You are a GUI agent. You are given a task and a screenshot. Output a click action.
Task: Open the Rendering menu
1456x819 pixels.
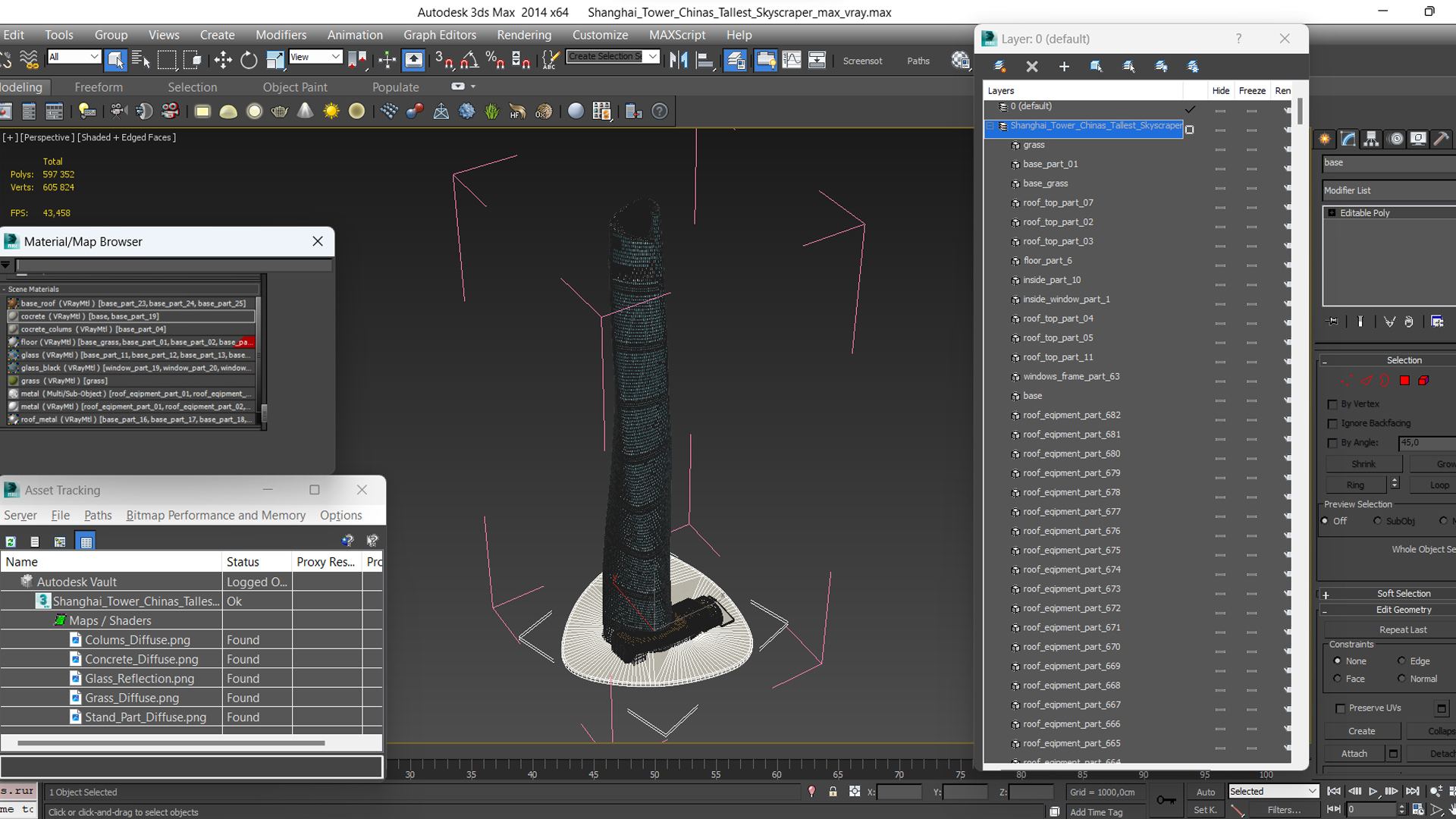click(x=524, y=35)
